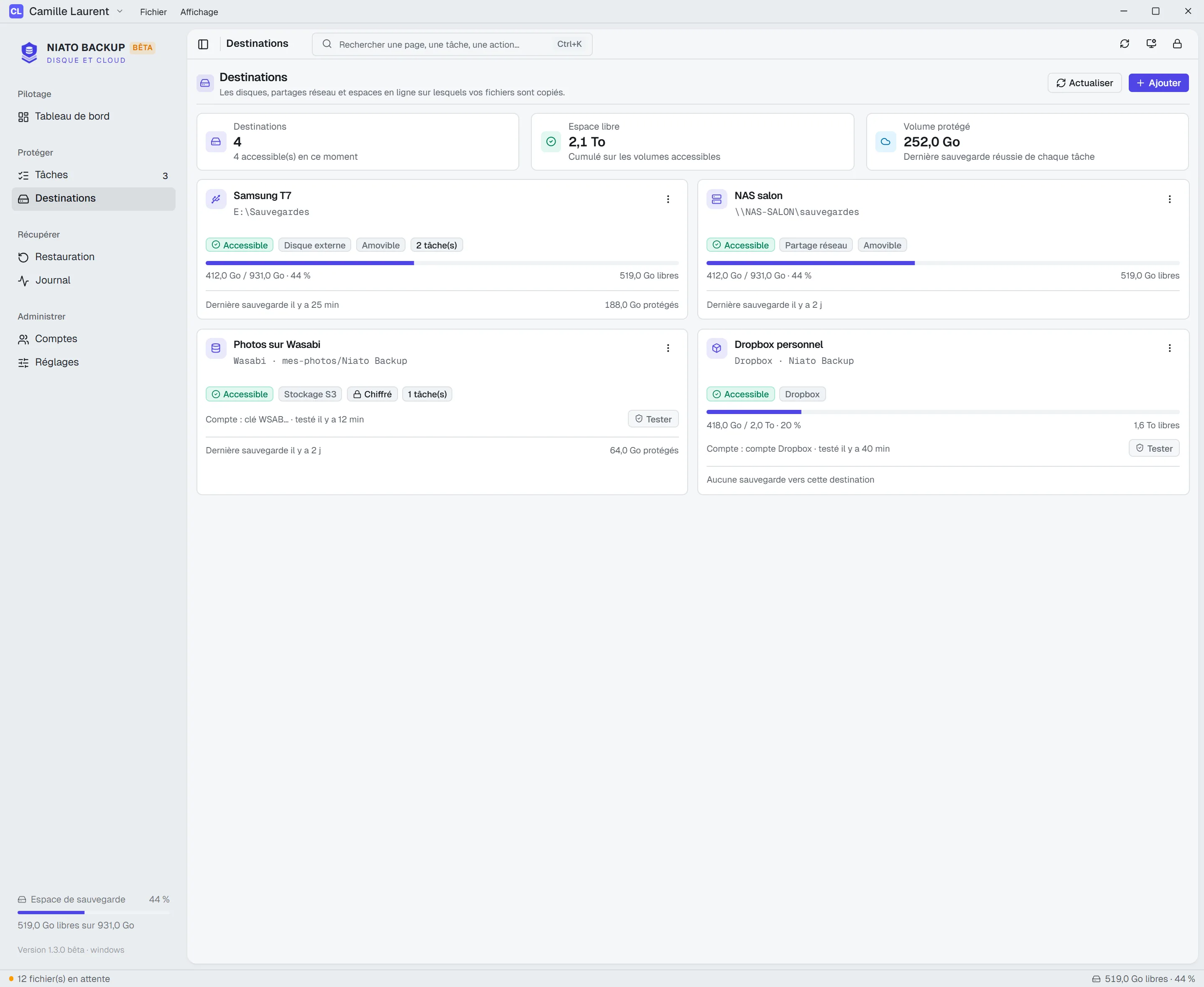1204x987 pixels.
Task: Click the search field for pages and actions
Action: 452,44
